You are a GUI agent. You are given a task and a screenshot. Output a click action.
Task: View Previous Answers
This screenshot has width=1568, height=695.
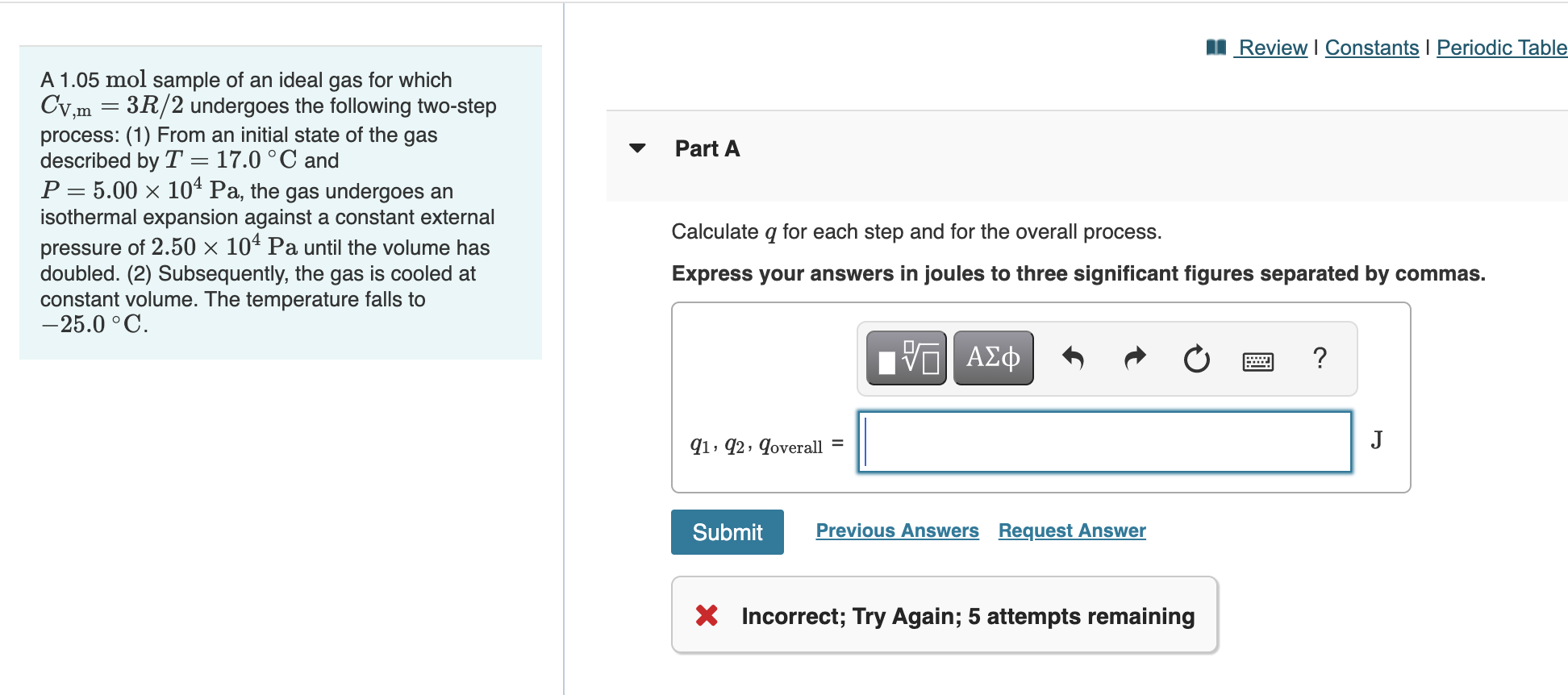point(897,531)
